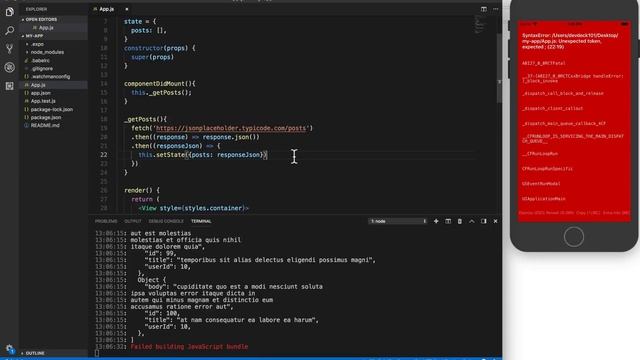Switch to the Problems tab
Viewport: 640px width, 360px height.
(x=106, y=221)
